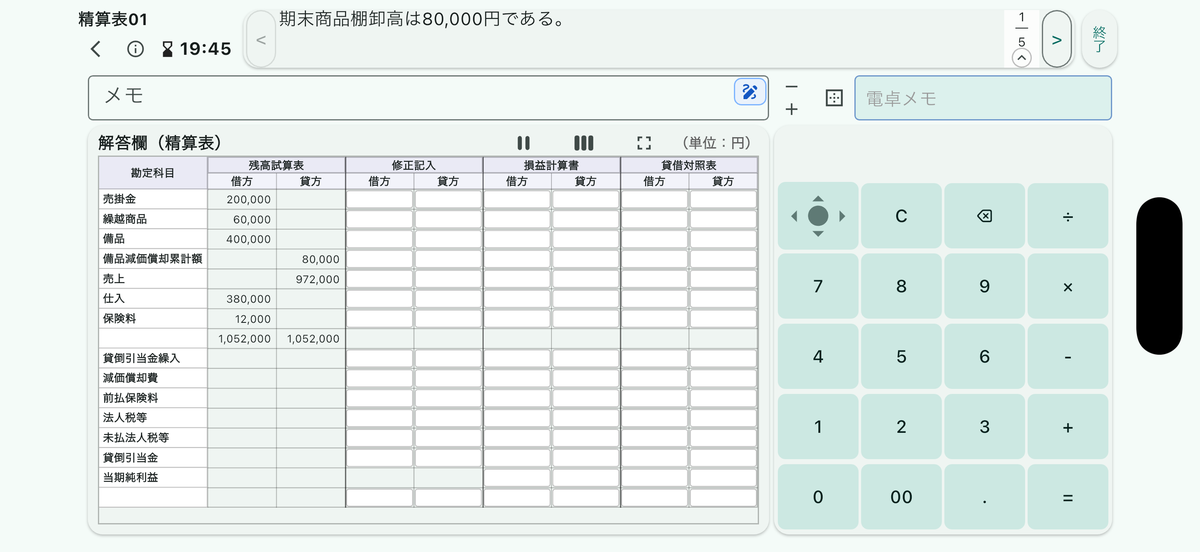Tap the calculator 7 key

pos(818,286)
